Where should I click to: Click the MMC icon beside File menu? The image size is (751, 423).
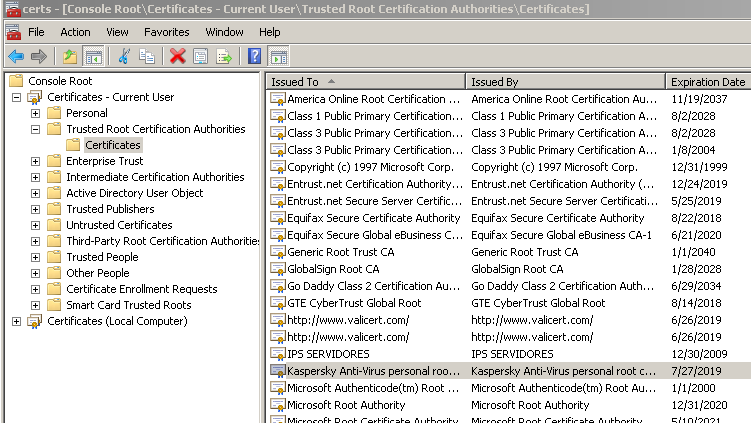point(13,32)
